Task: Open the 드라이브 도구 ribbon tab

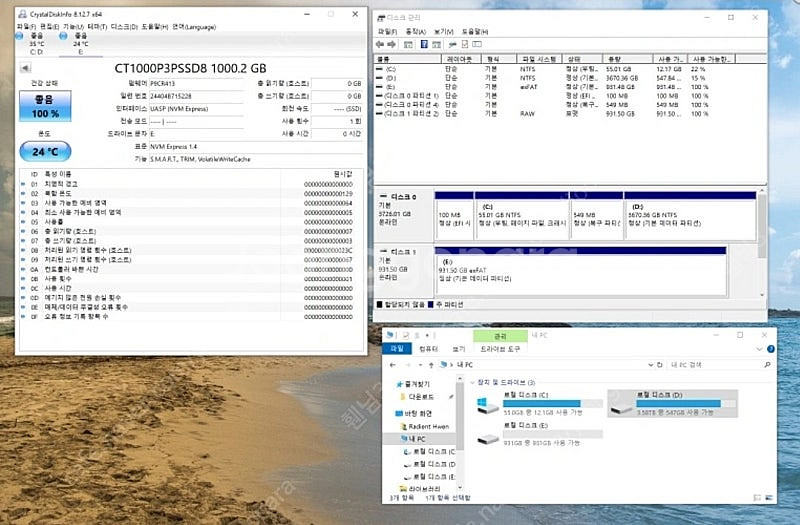Action: [500, 348]
